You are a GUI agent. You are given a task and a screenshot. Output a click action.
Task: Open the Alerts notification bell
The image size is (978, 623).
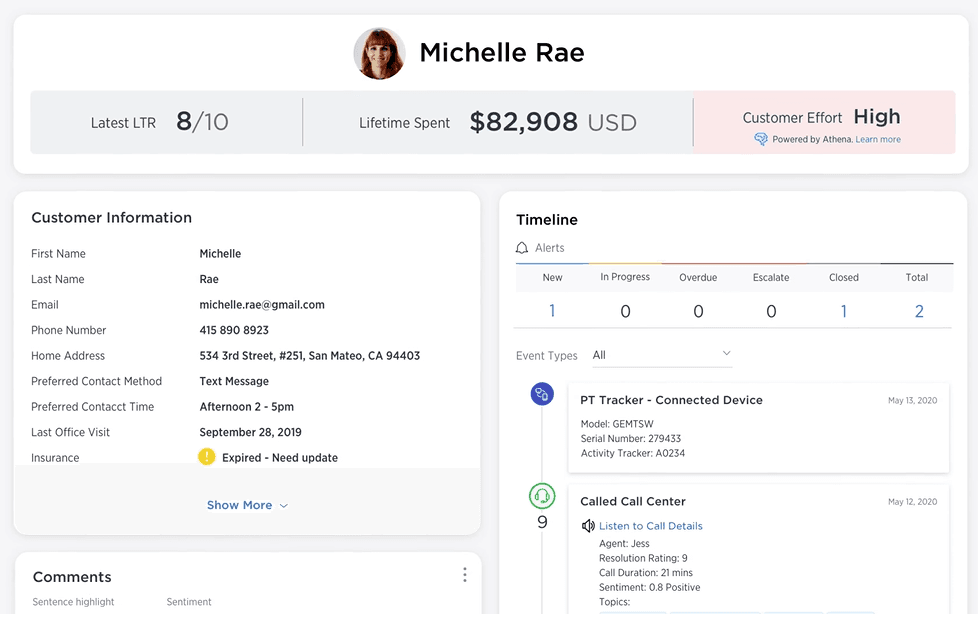click(x=521, y=247)
